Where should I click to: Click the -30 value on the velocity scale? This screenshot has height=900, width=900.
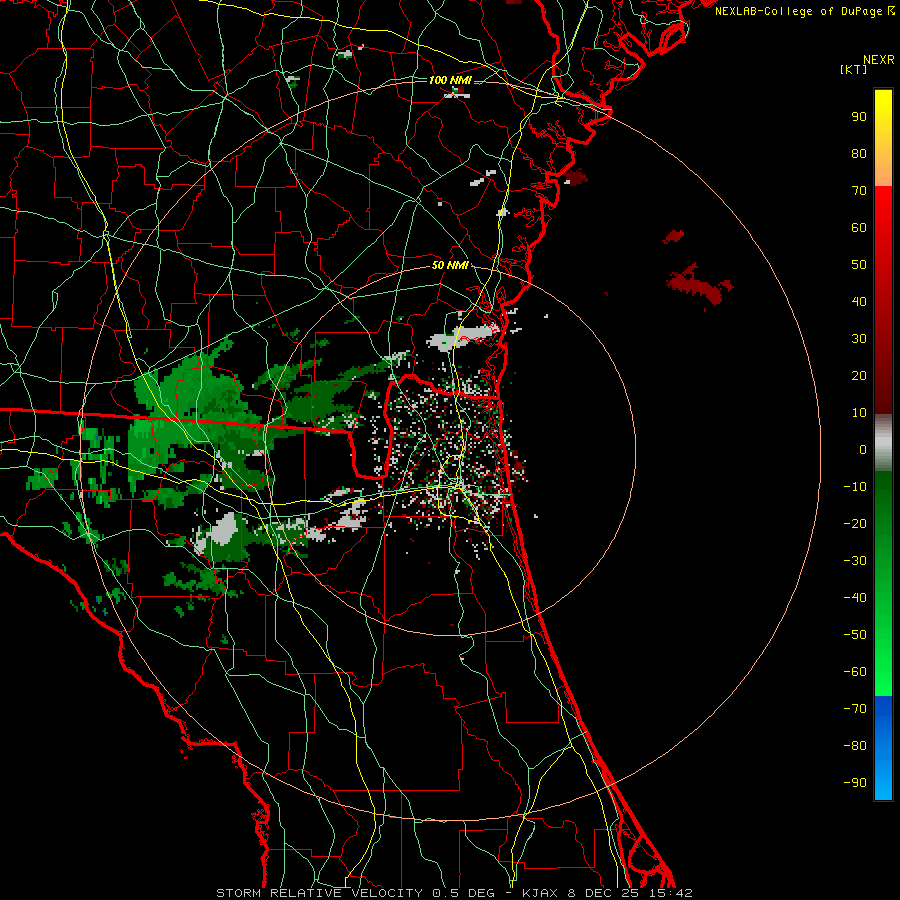[855, 561]
